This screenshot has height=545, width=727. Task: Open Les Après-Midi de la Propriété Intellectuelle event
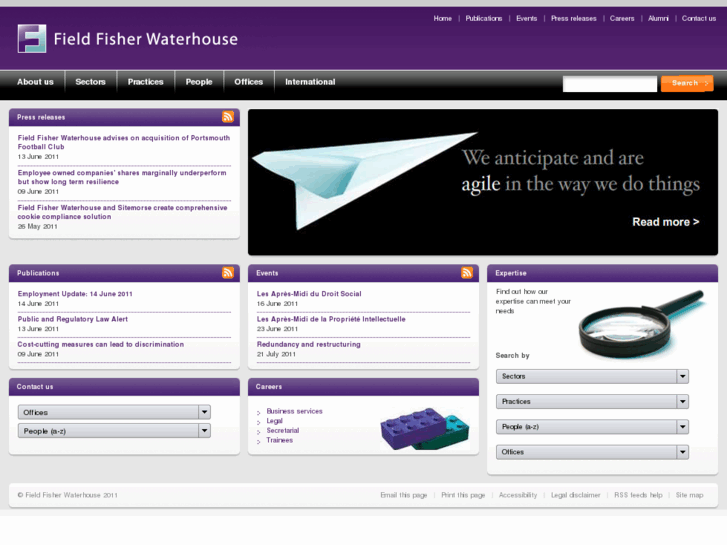point(331,319)
